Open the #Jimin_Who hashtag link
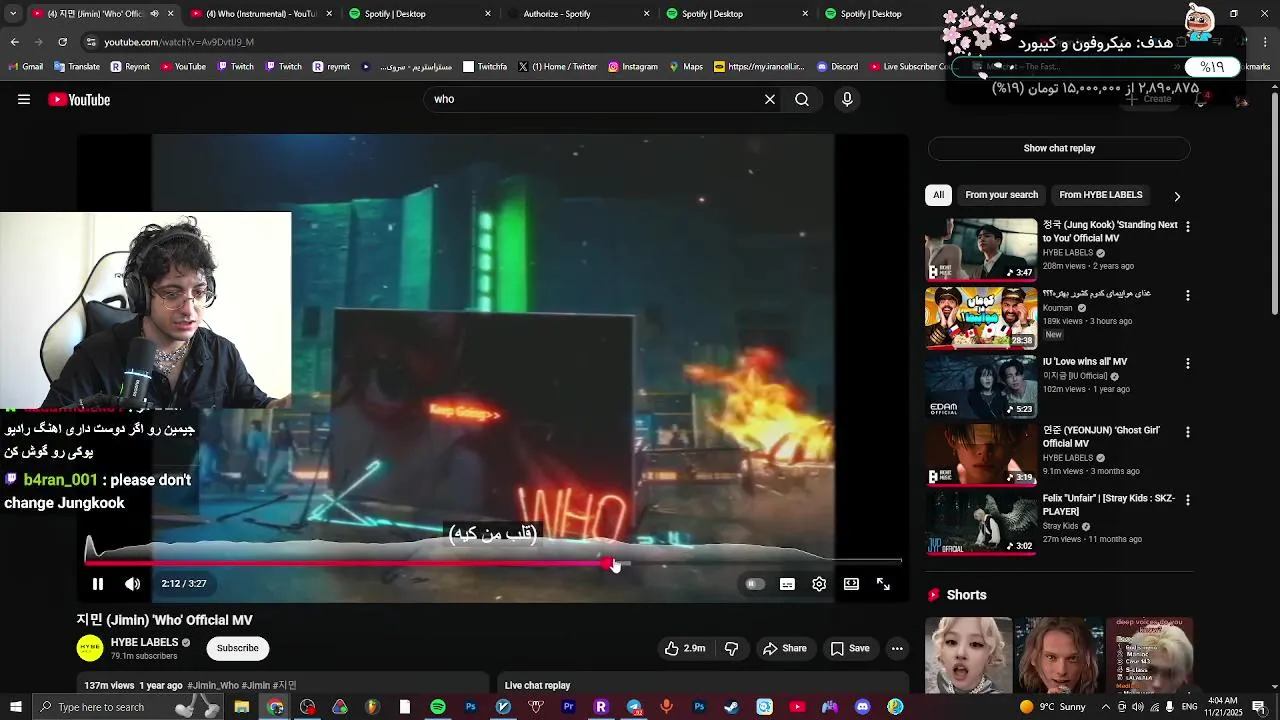The image size is (1280, 720). [x=214, y=686]
